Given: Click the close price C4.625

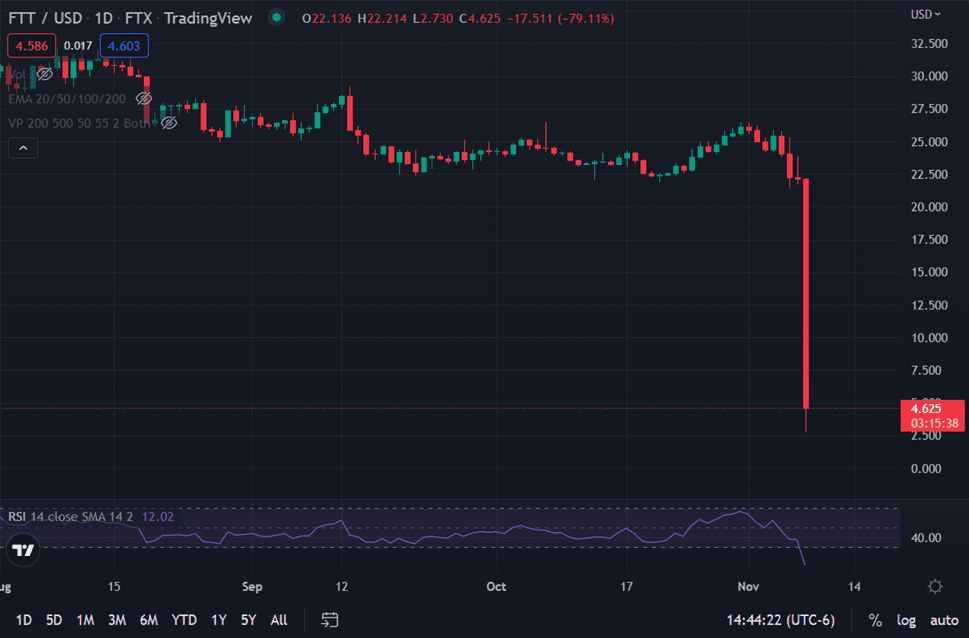Looking at the screenshot, I should 480,19.
